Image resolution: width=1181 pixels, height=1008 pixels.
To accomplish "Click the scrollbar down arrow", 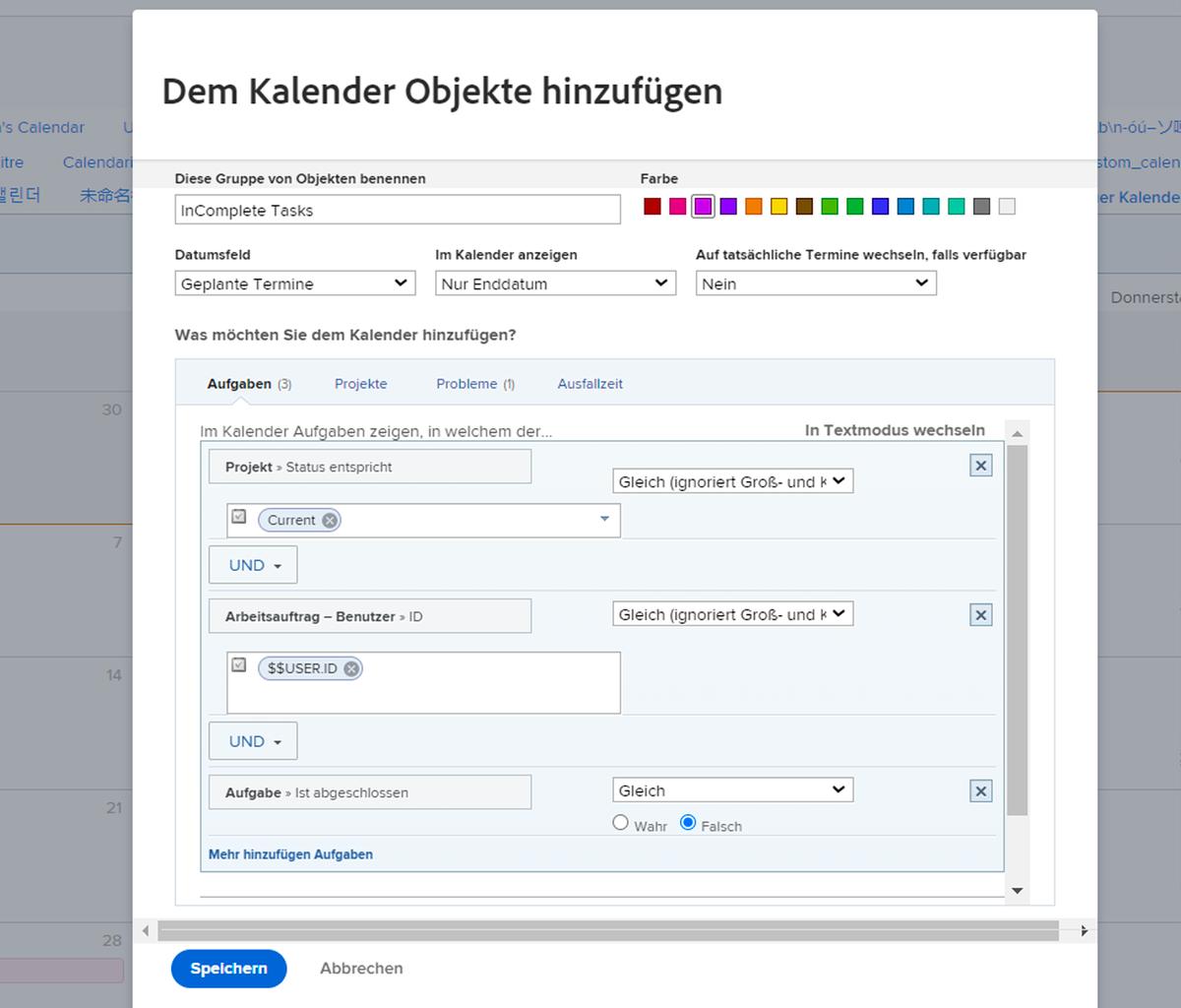I will (x=1017, y=890).
